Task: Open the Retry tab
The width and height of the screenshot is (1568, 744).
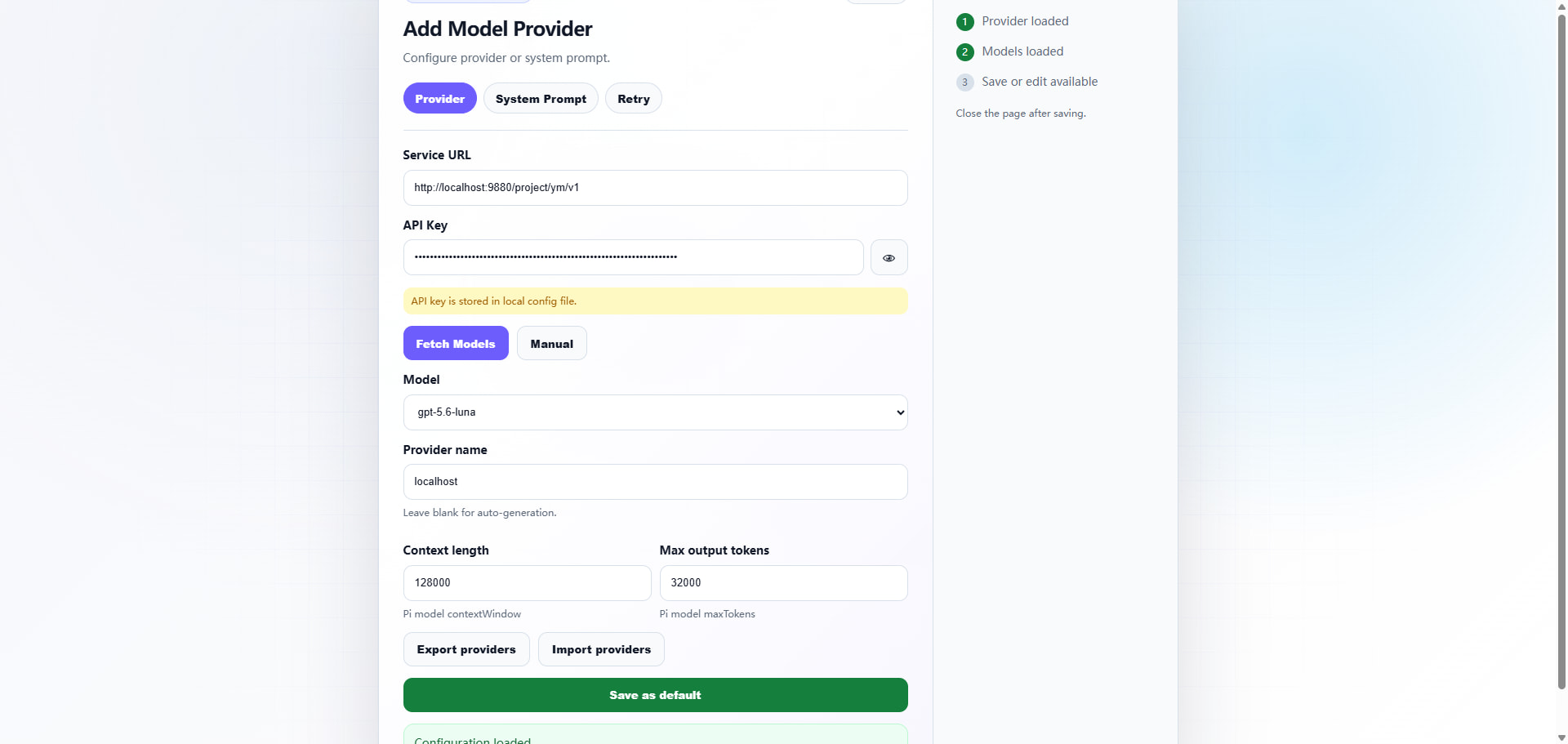Action: tap(634, 98)
